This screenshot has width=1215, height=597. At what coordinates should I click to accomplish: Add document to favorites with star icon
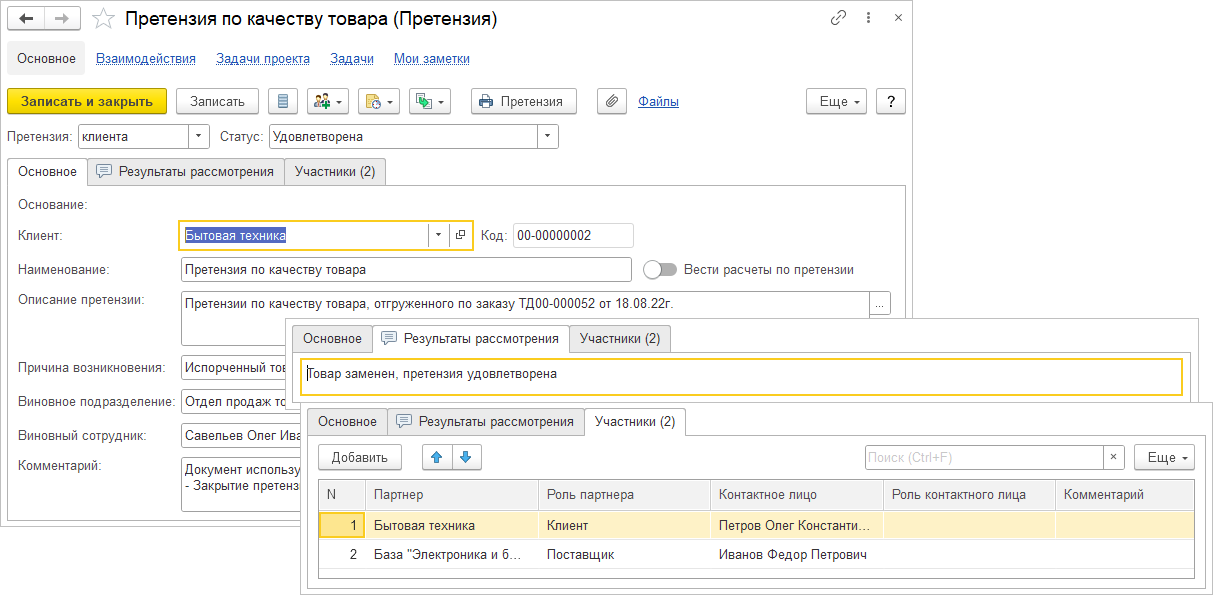tap(102, 19)
